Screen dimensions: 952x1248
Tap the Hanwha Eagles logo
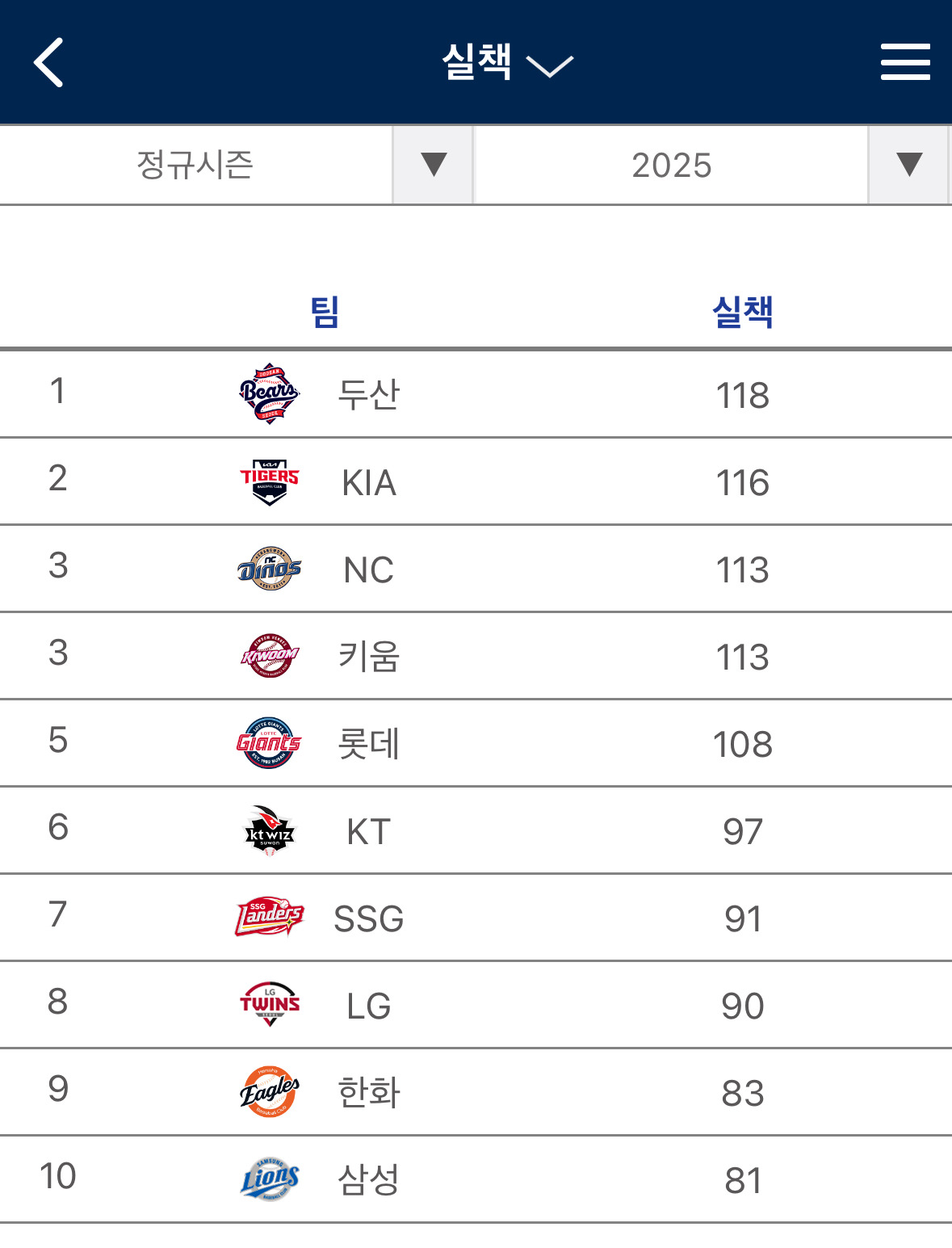[270, 1092]
